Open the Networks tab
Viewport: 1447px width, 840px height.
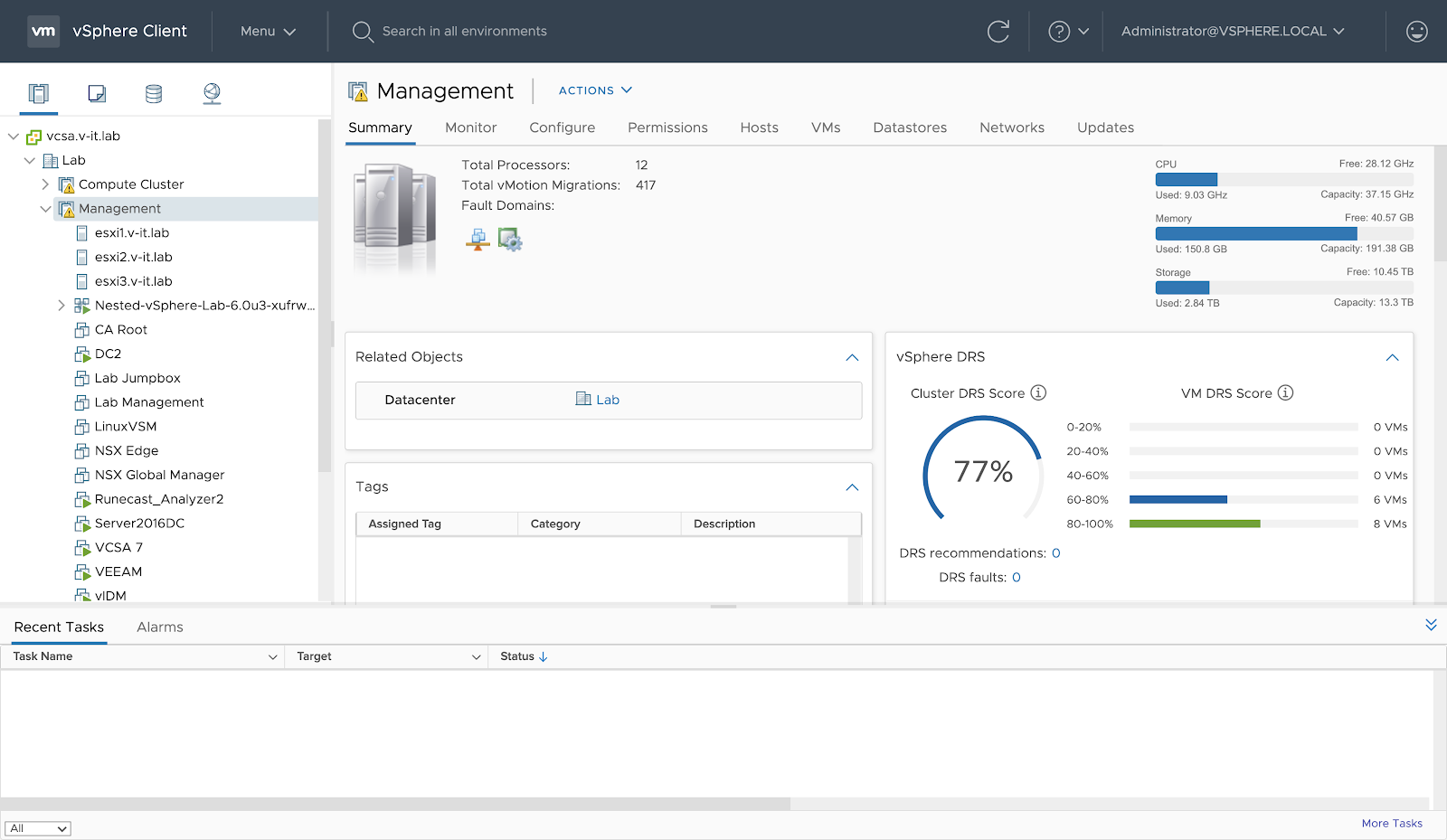(1012, 127)
